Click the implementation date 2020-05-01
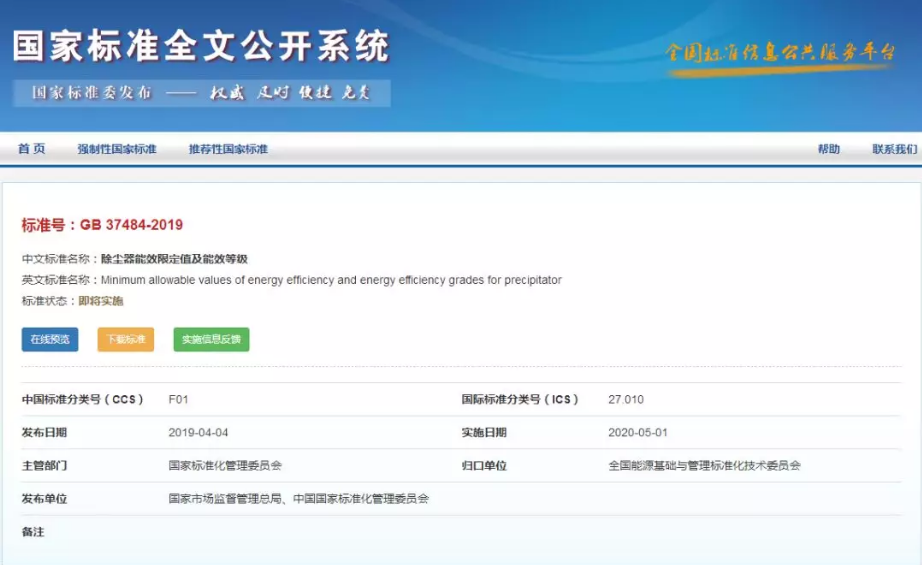 pos(637,433)
